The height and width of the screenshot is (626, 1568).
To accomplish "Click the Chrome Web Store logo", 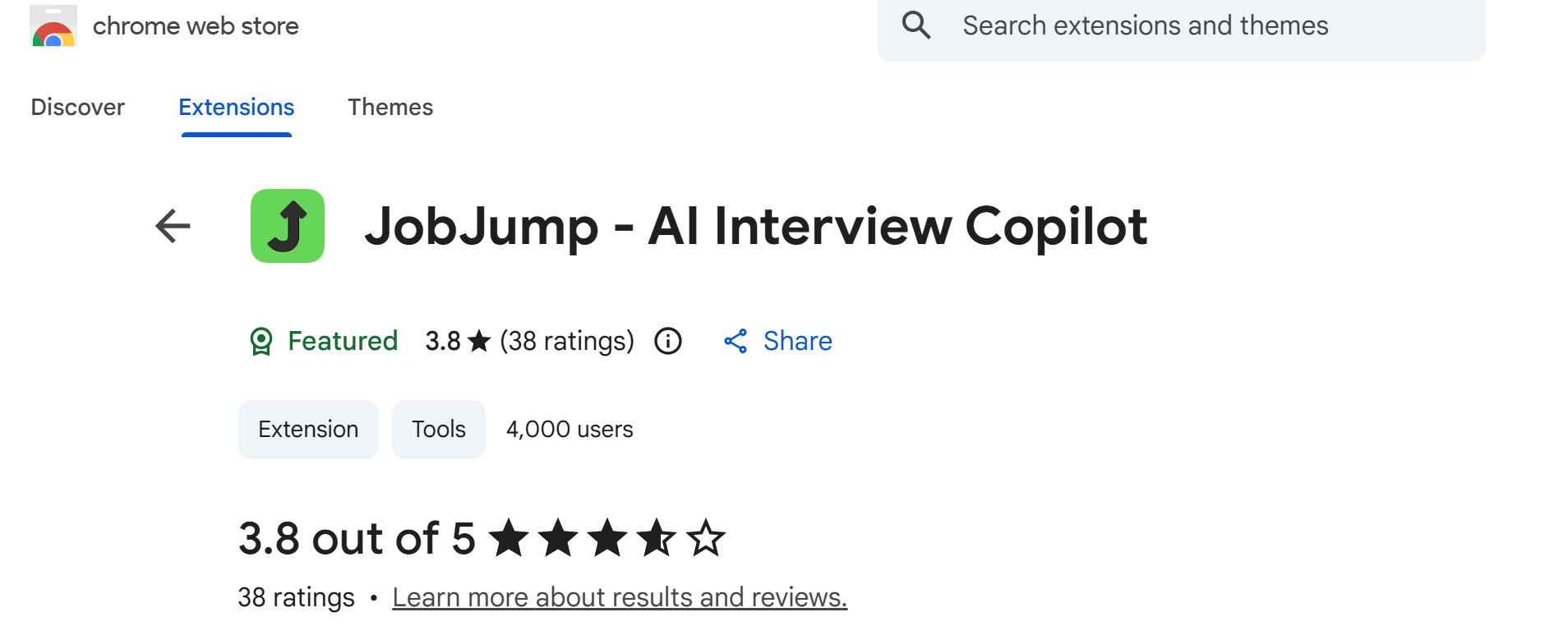I will pyautogui.click(x=53, y=26).
